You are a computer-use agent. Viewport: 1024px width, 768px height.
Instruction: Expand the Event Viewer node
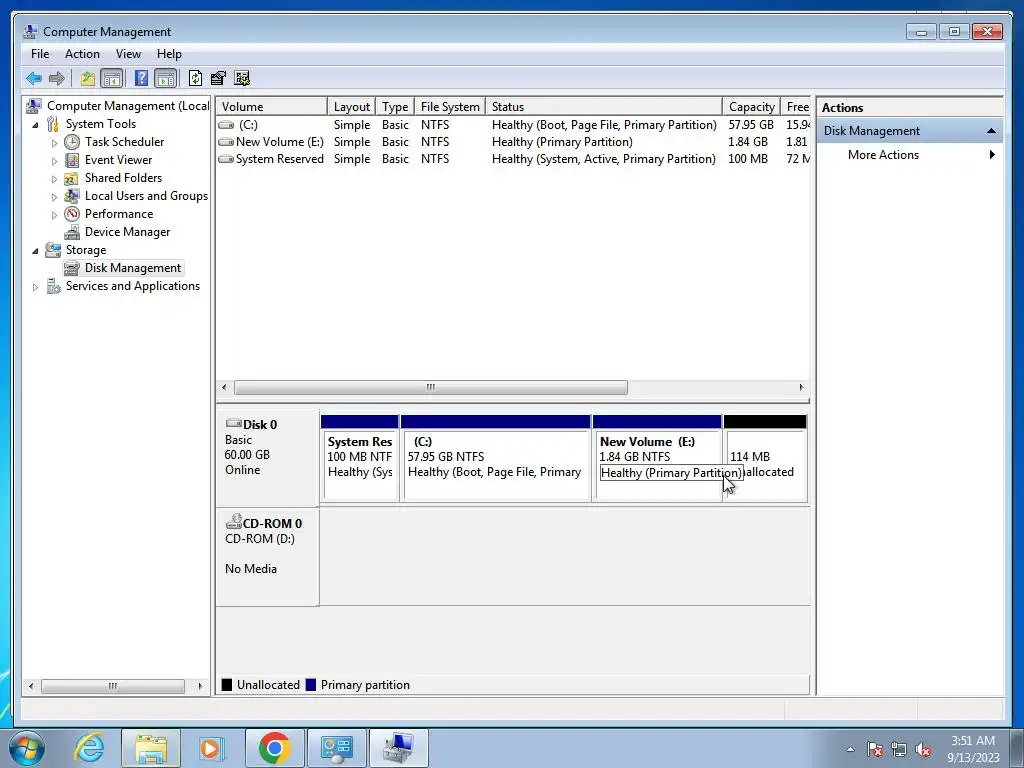click(54, 160)
